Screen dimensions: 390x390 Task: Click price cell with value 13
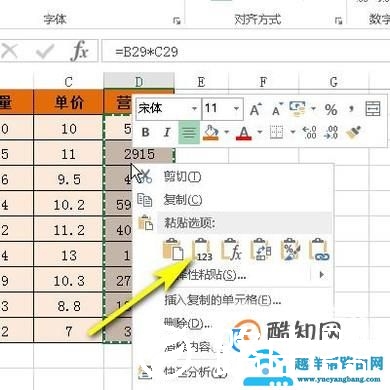pos(69,256)
